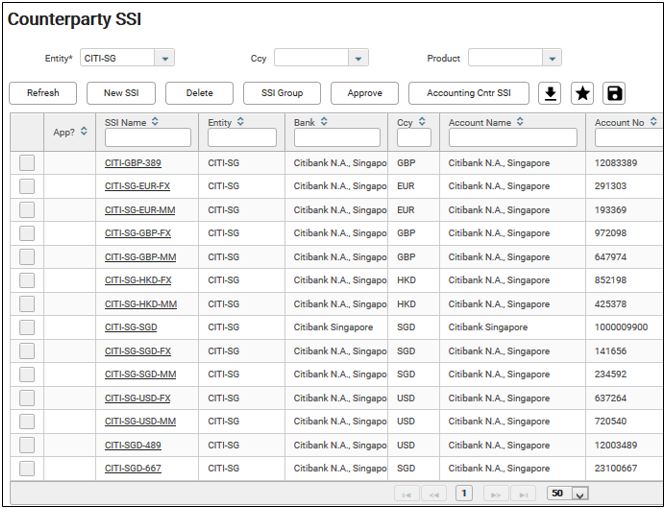The image size is (666, 509).
Task: Sort by Bank column arrows
Action: coord(324,122)
